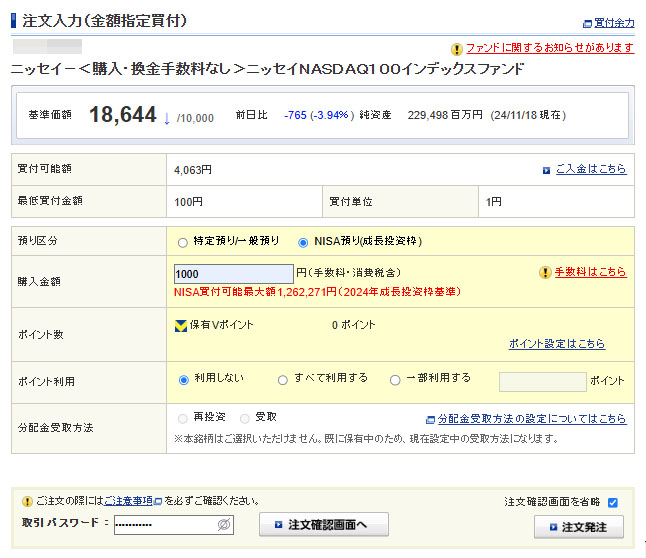Click the arrow icon beside ご入金はこちら
The image size is (646, 558).
click(546, 170)
